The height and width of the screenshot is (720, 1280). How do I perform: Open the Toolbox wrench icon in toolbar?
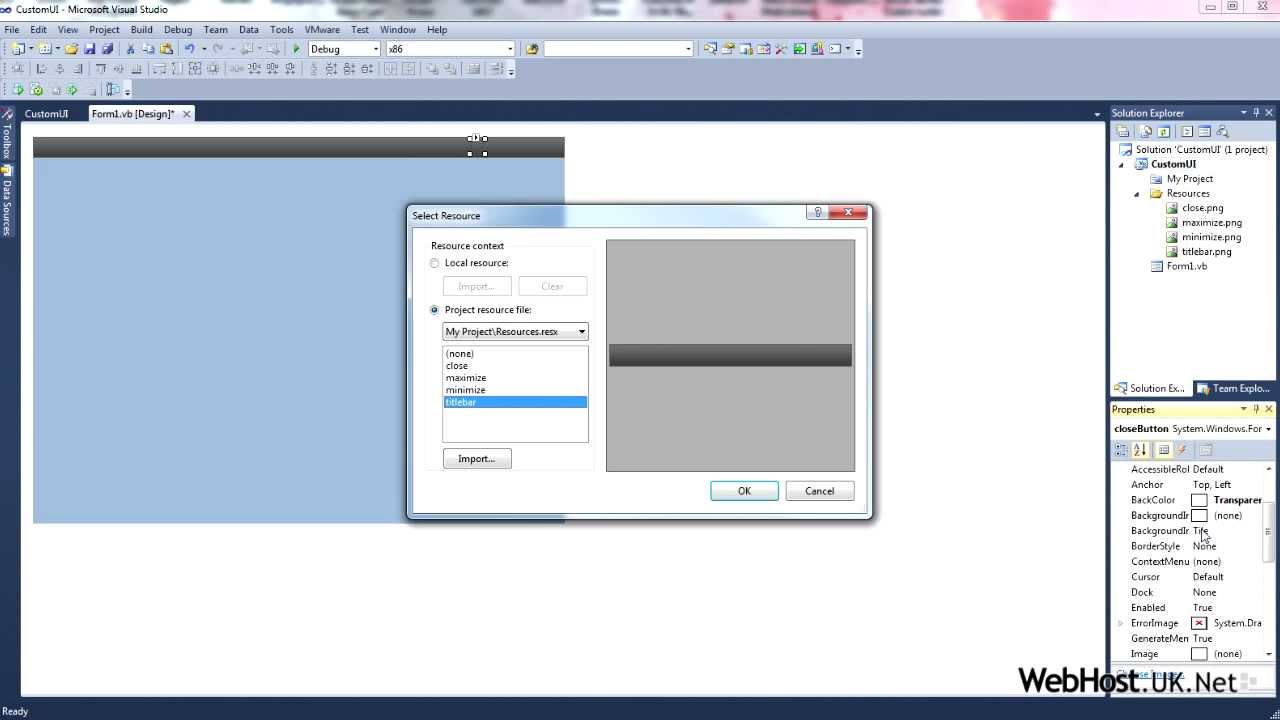[781, 49]
